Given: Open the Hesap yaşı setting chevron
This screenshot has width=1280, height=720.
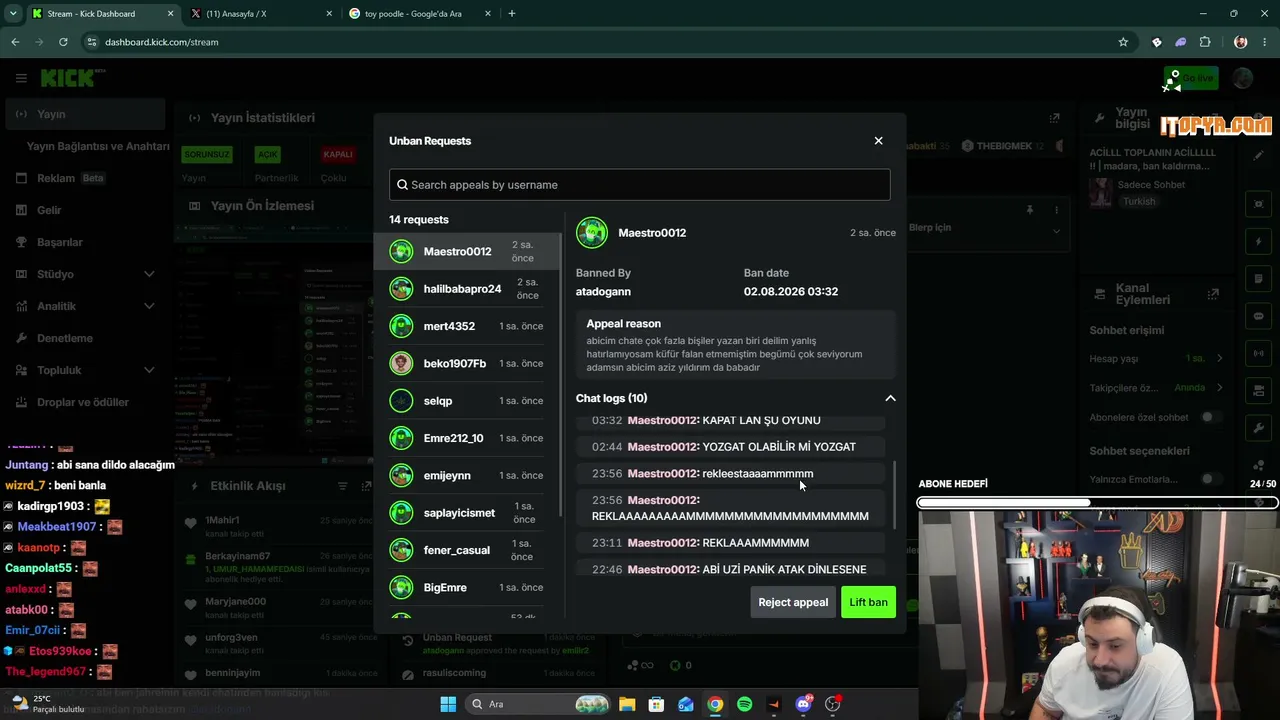Looking at the screenshot, I should pos(1219,358).
